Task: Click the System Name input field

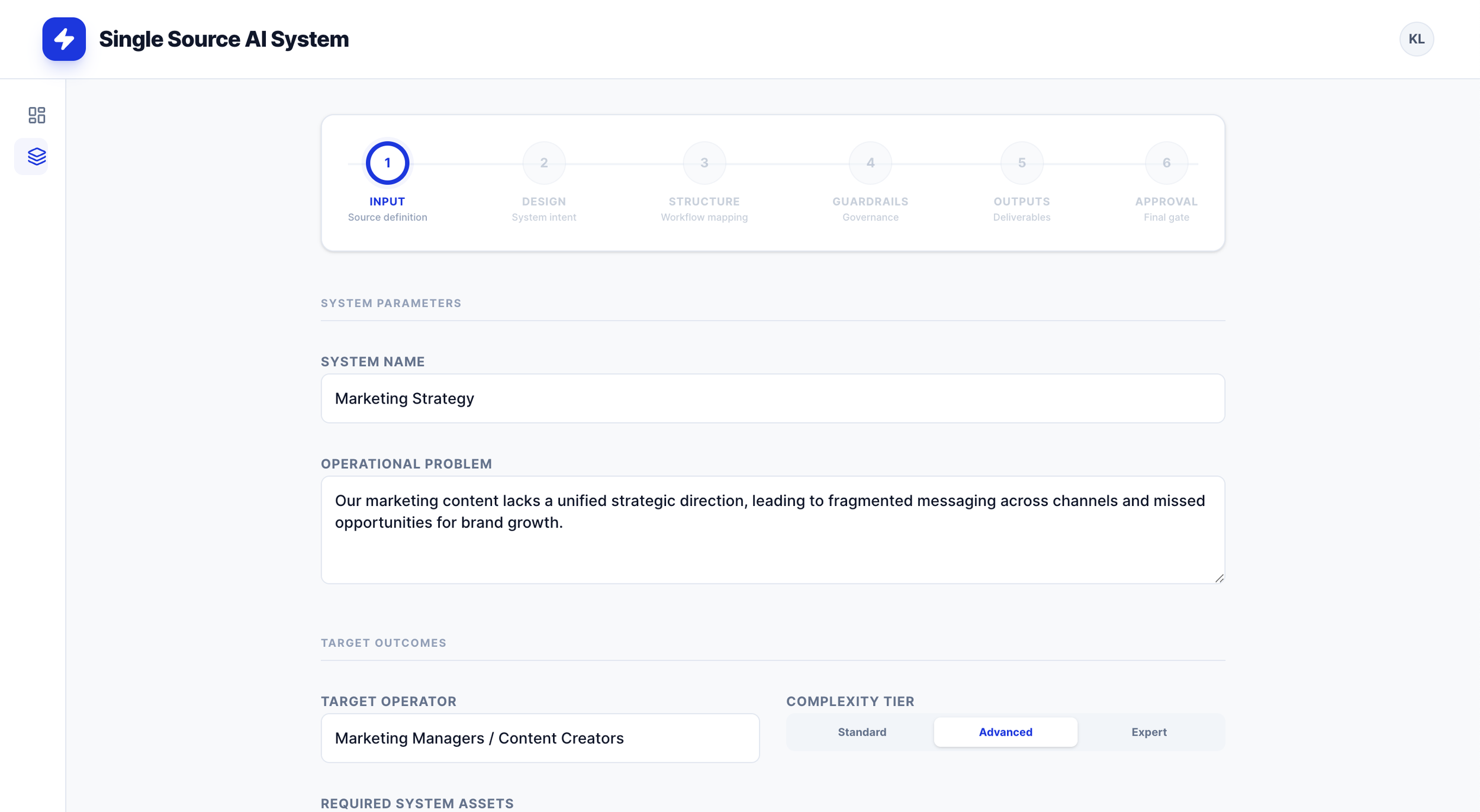Action: click(773, 398)
